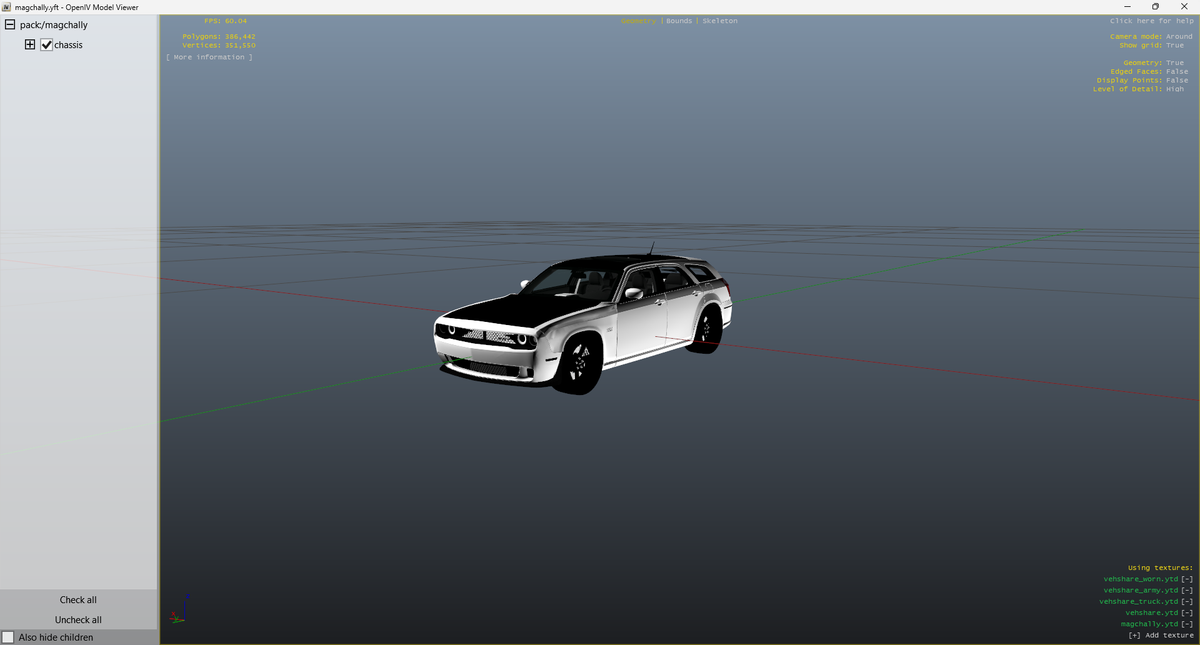Remove vehshare_truck.ytd via its [-] icon
1200x645 pixels.
click(1187, 601)
